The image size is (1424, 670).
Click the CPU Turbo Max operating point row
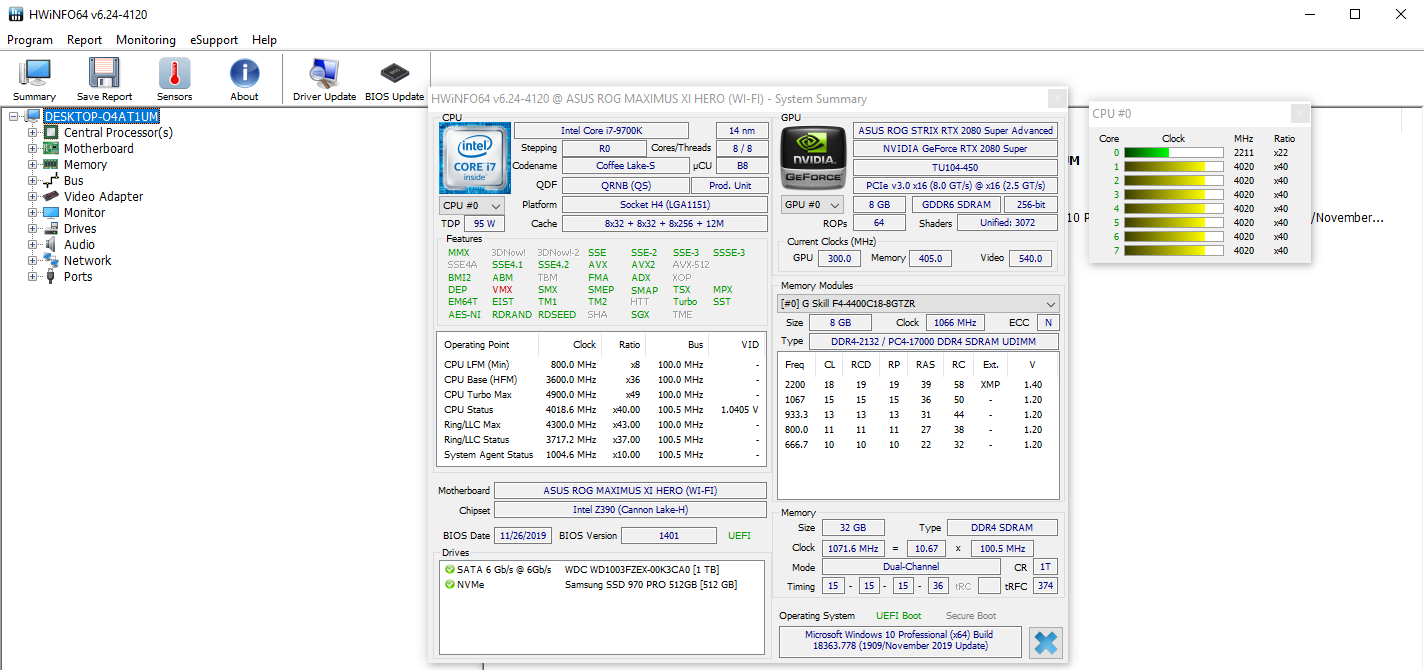(x=601, y=395)
